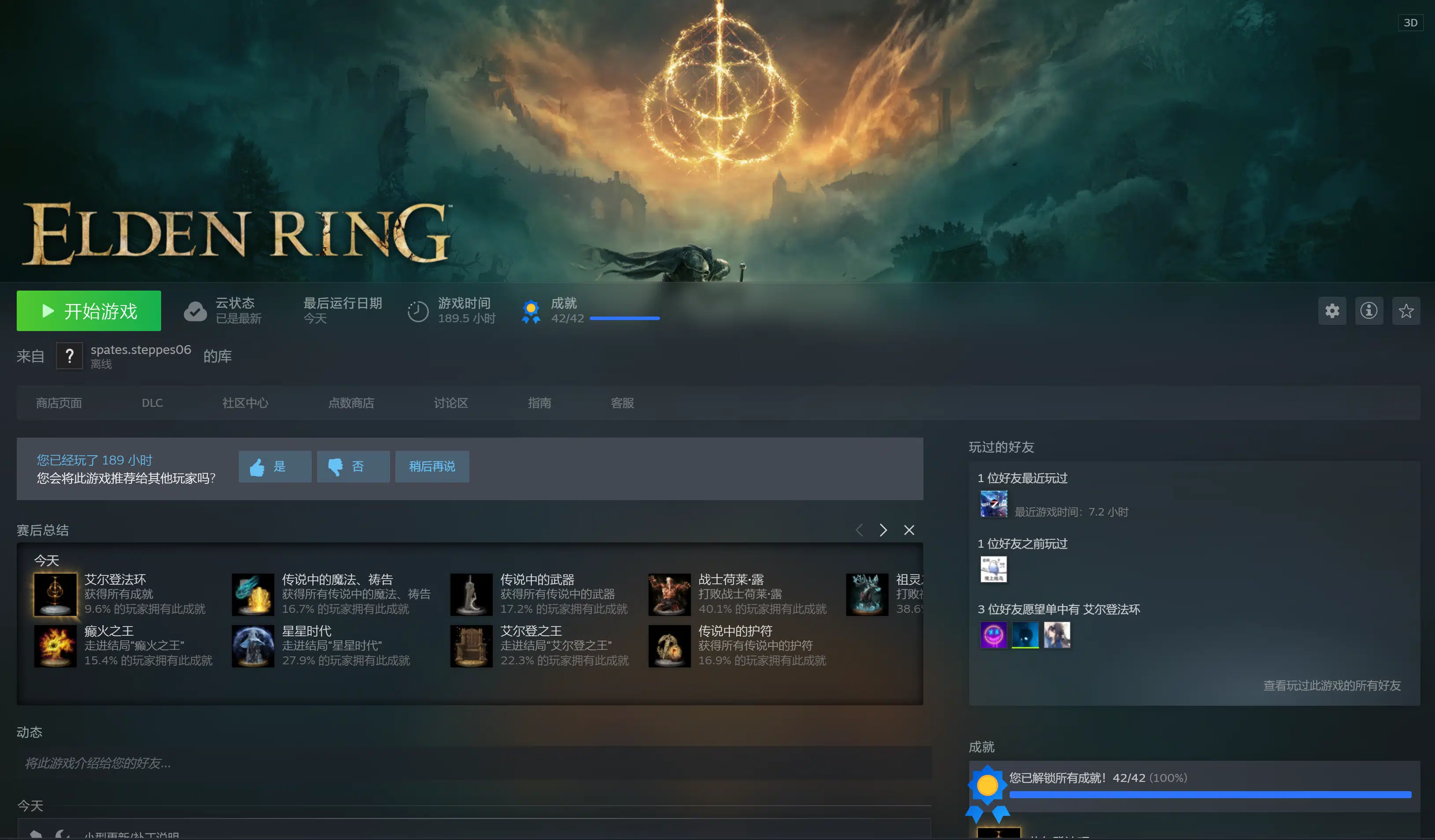Click the left chevron in 赛后总结

click(859, 530)
